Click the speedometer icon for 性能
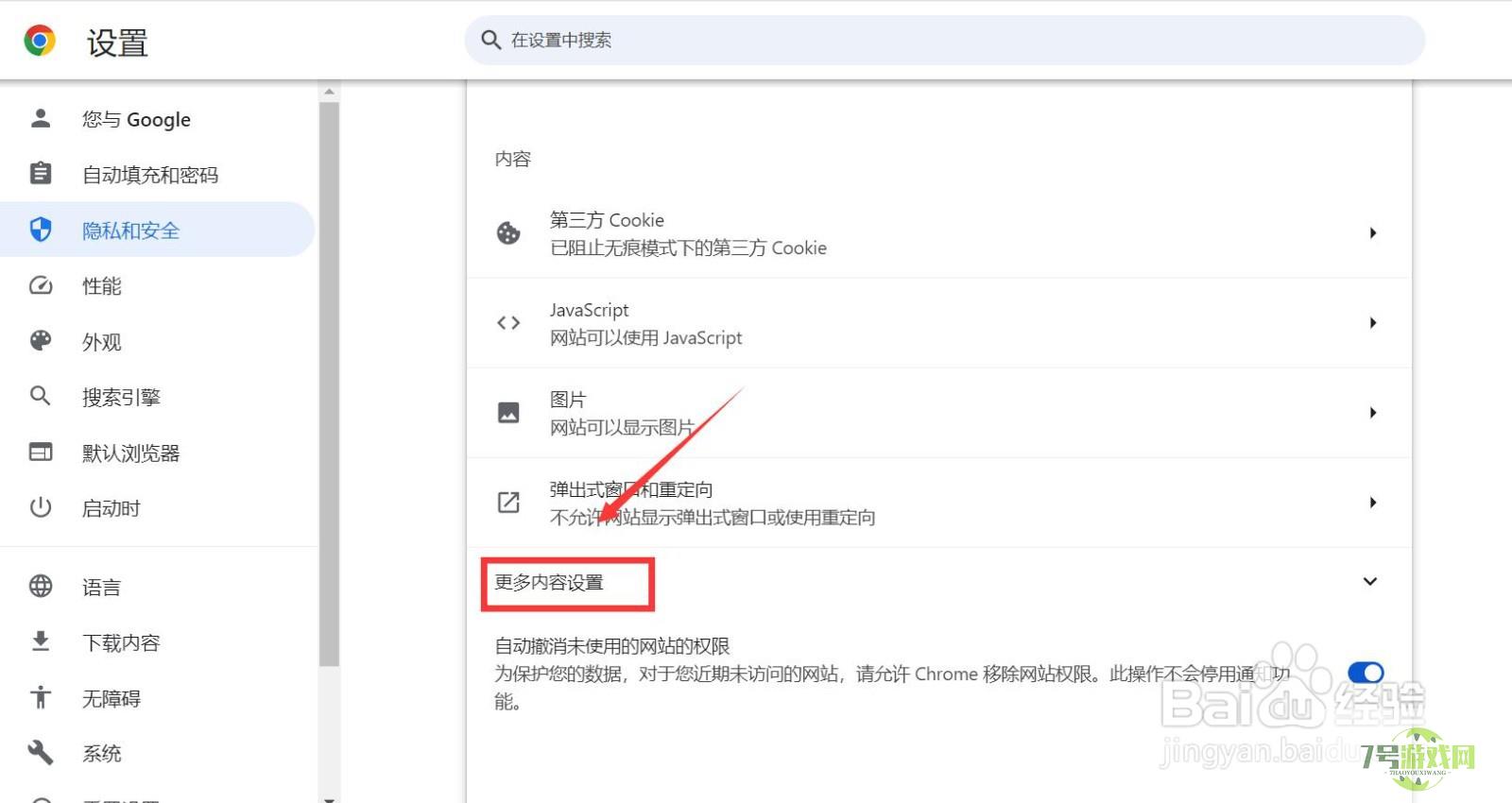This screenshot has height=803, width=1512. click(x=40, y=285)
